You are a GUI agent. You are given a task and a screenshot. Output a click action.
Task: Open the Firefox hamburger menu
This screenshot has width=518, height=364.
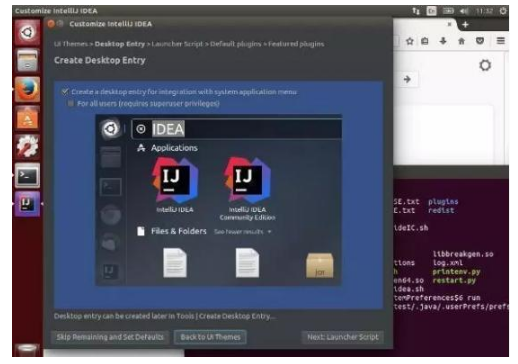click(501, 41)
